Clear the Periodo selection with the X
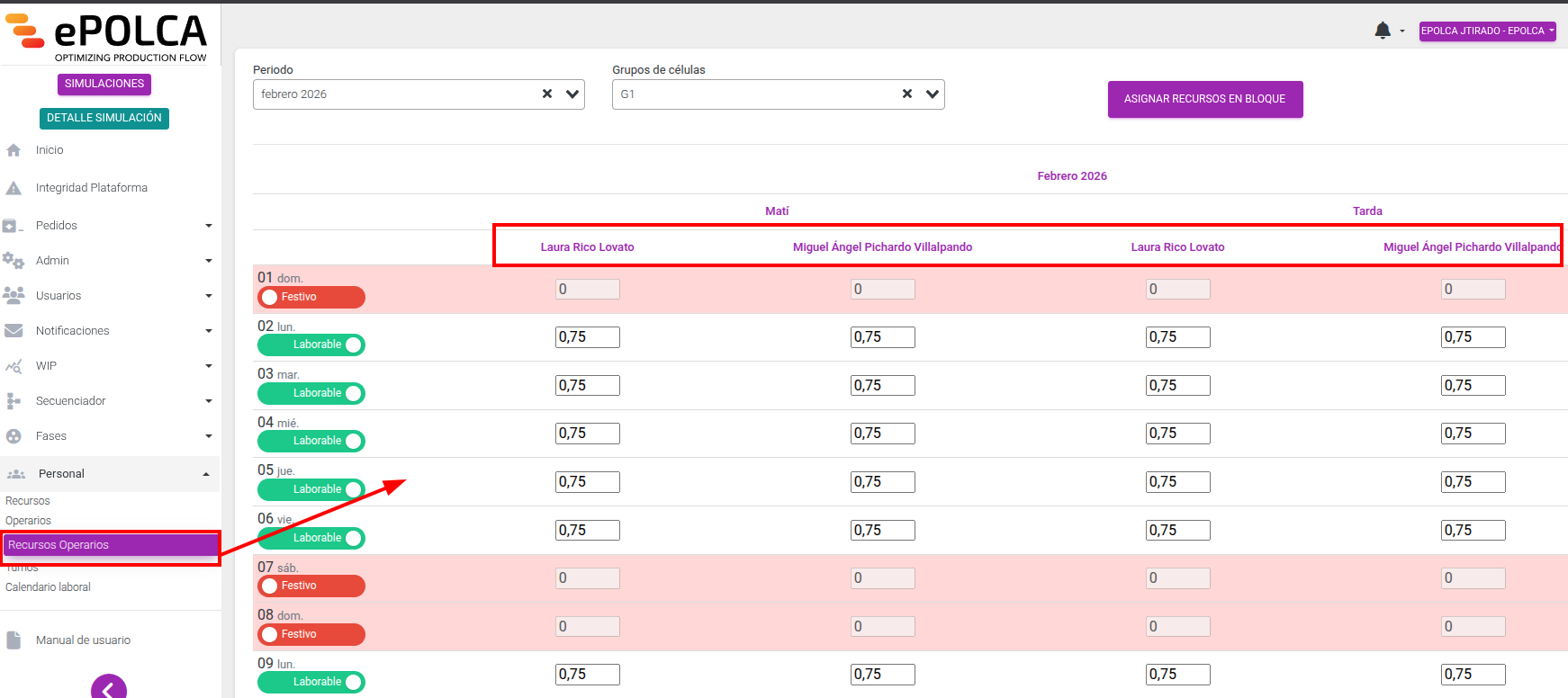The width and height of the screenshot is (1568, 698). tap(547, 94)
